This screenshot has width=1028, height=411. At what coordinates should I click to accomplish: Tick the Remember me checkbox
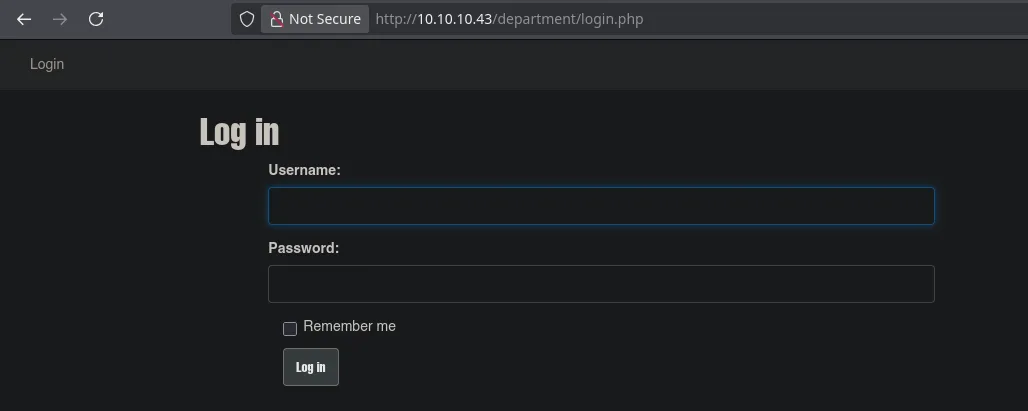[x=290, y=328]
